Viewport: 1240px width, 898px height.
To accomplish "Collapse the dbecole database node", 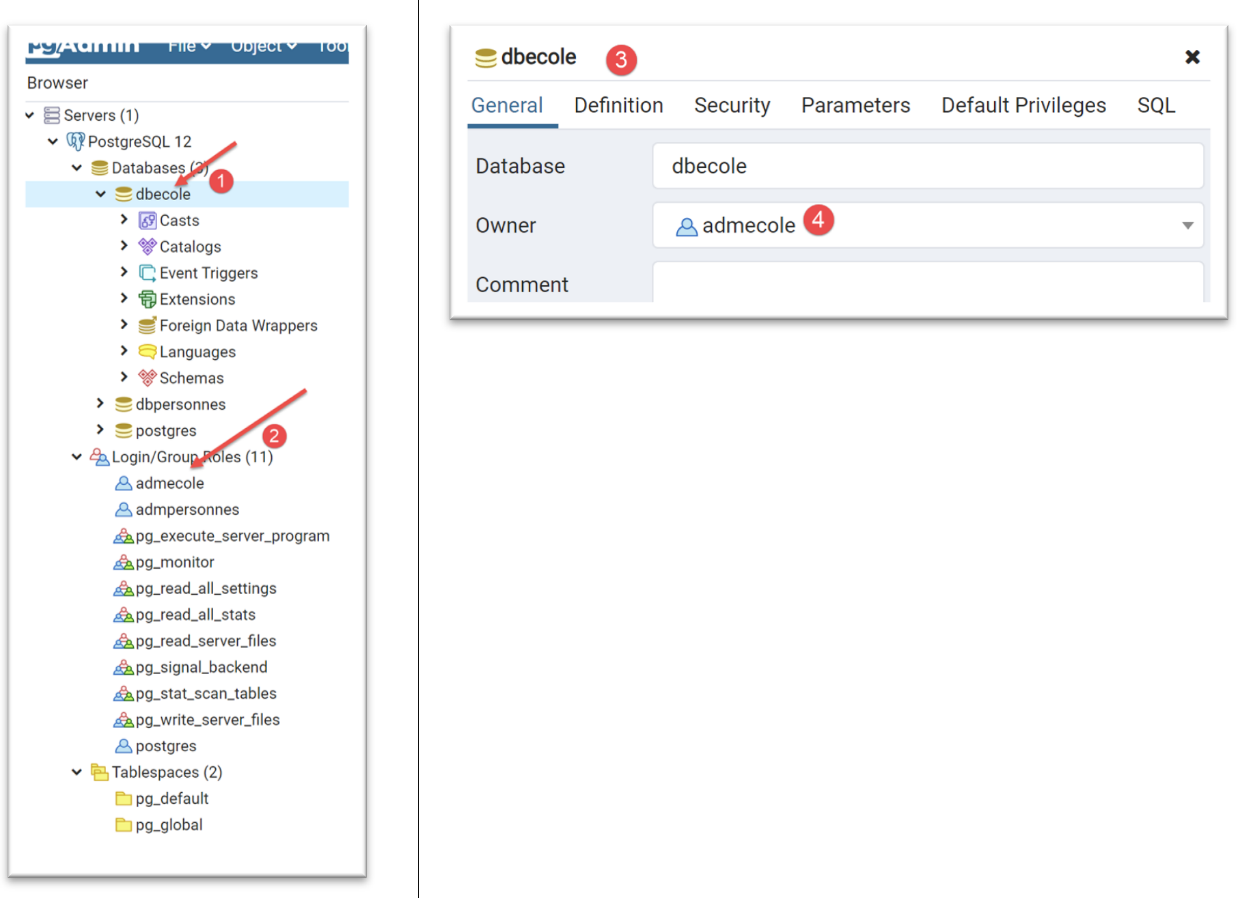I will click(x=100, y=194).
